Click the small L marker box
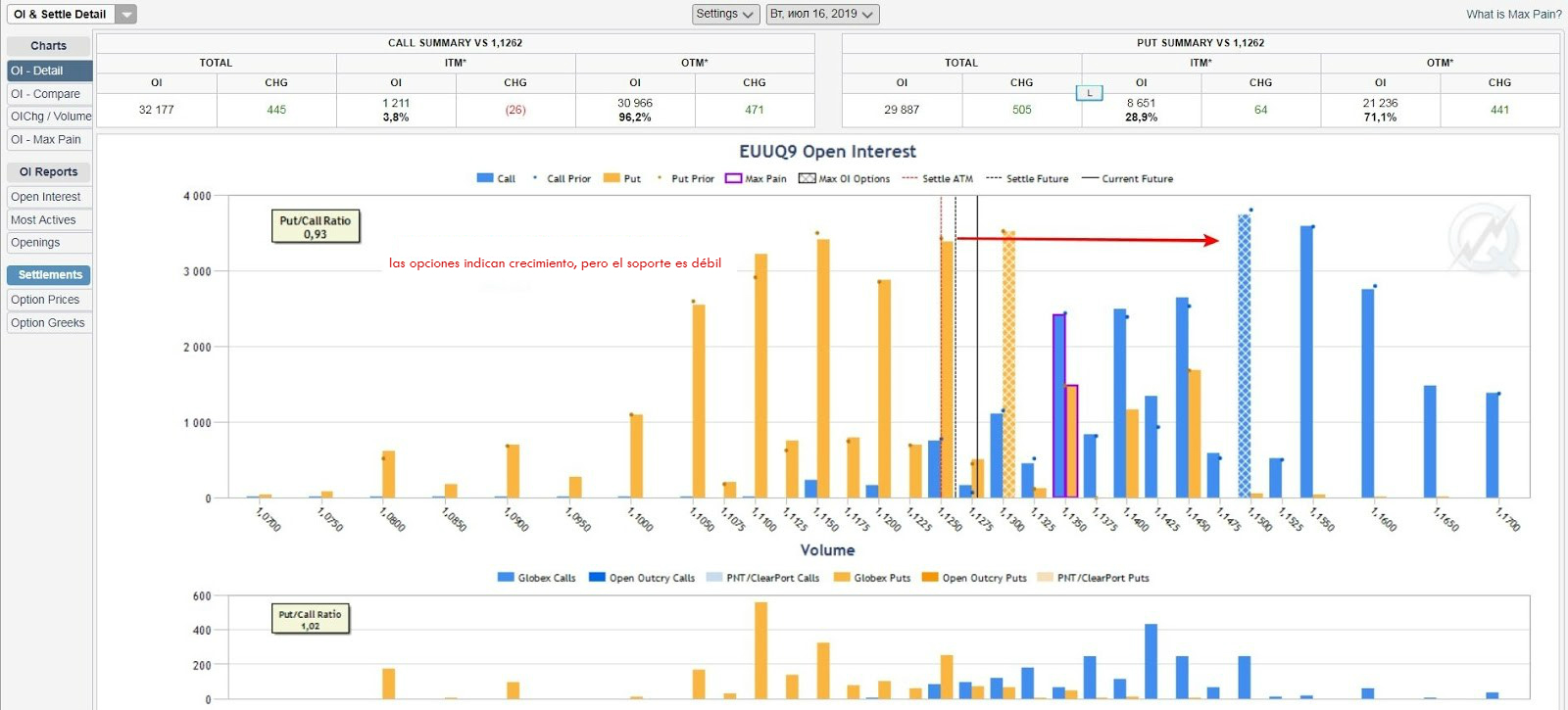1568x710 pixels. click(x=1089, y=93)
